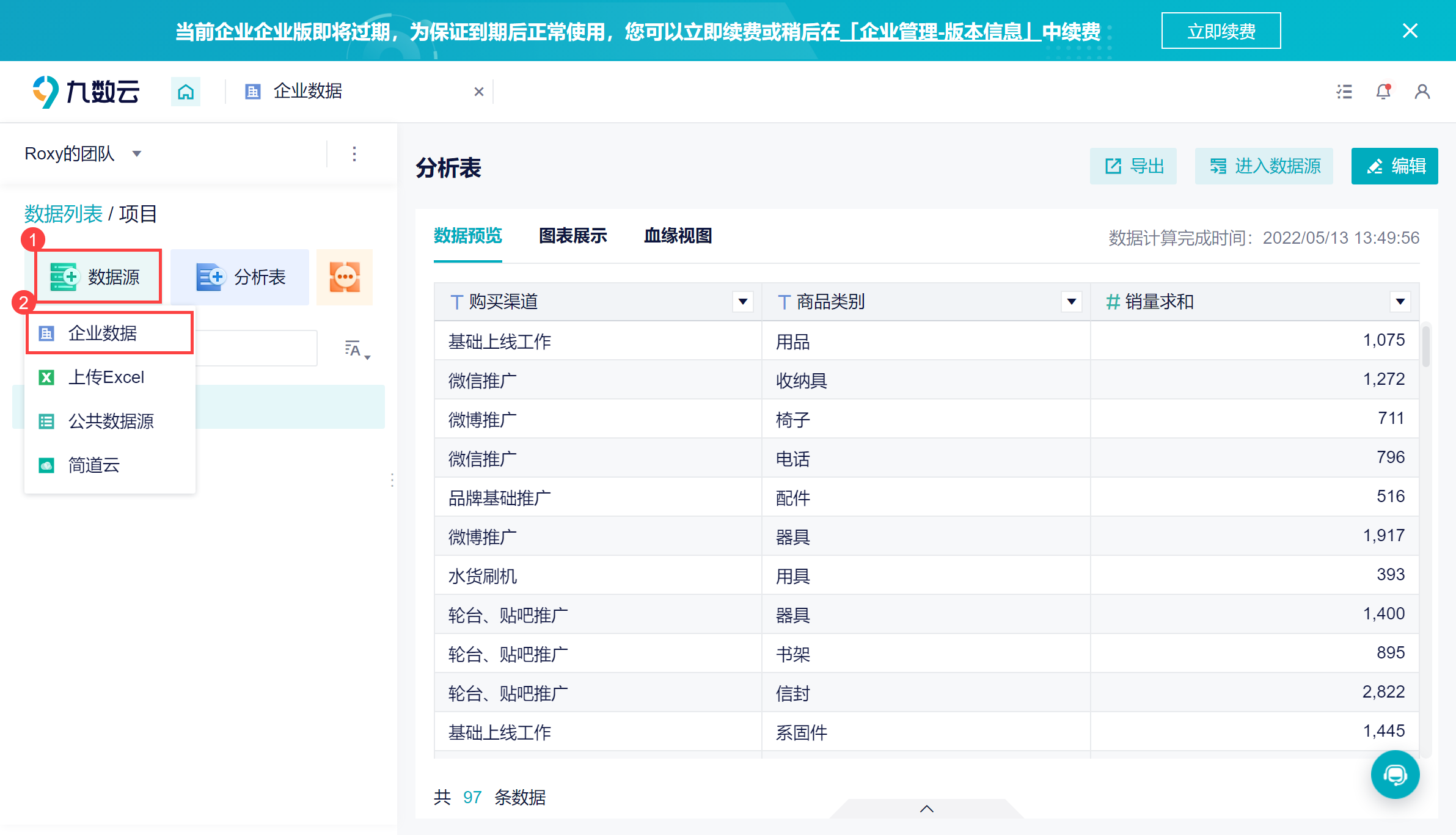
Task: Click the 立即续费 renew button
Action: point(1220,31)
